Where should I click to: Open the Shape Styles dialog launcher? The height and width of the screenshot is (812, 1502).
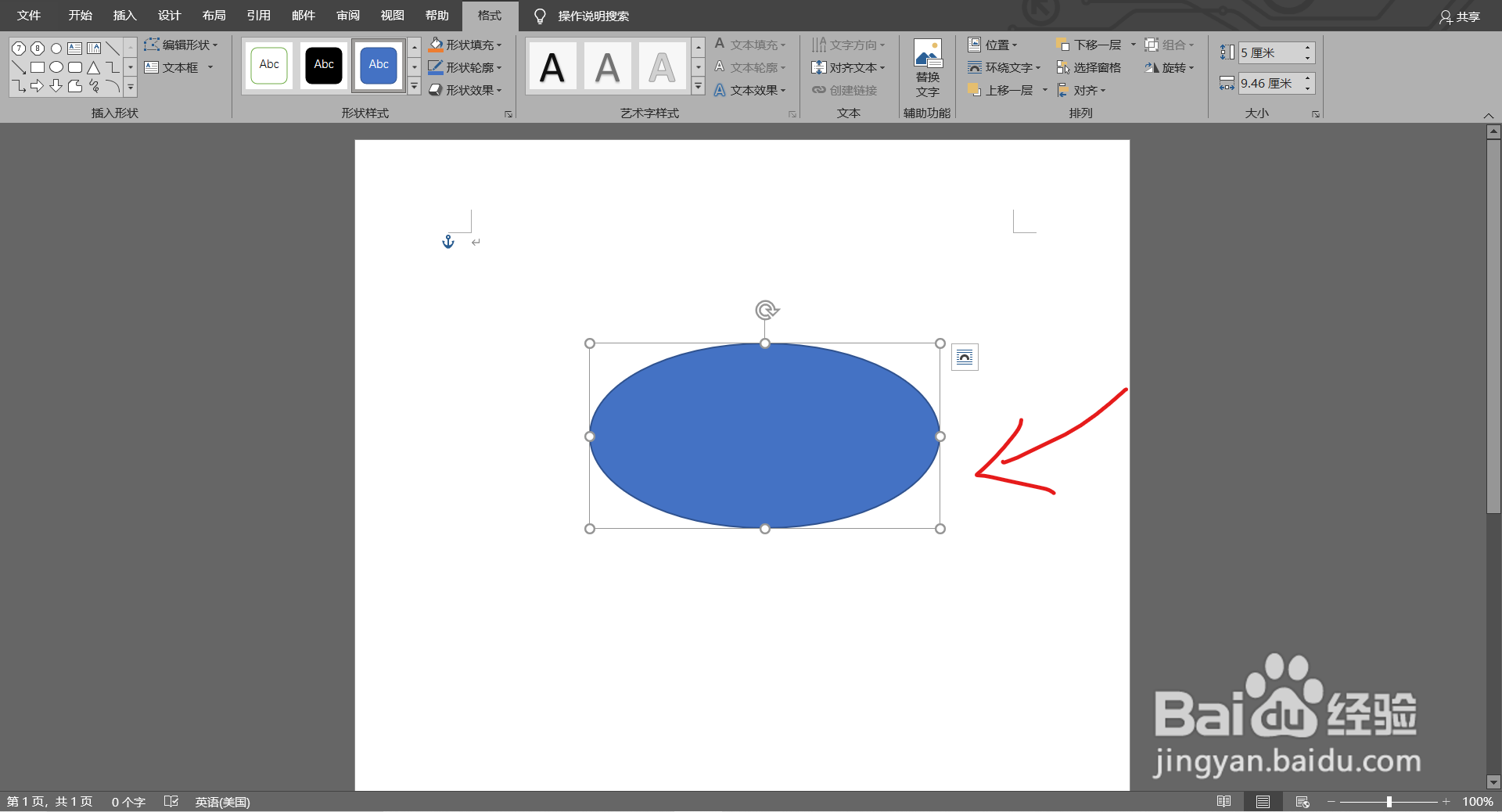point(508,114)
